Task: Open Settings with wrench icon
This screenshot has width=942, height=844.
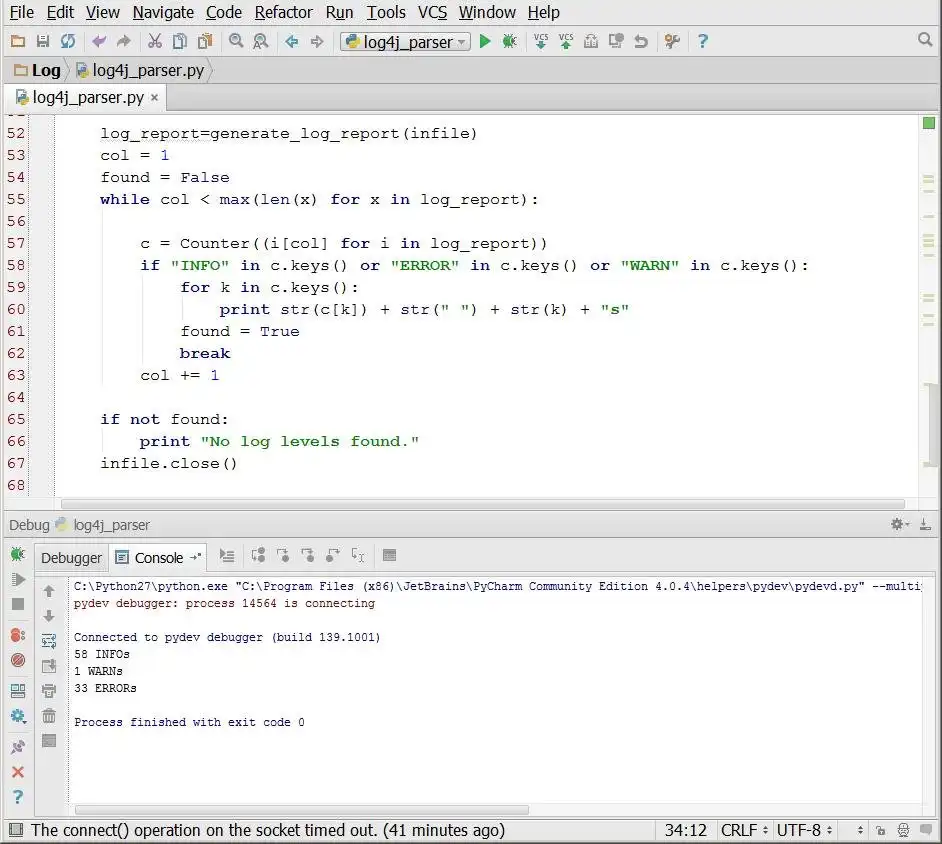Action: 672,41
